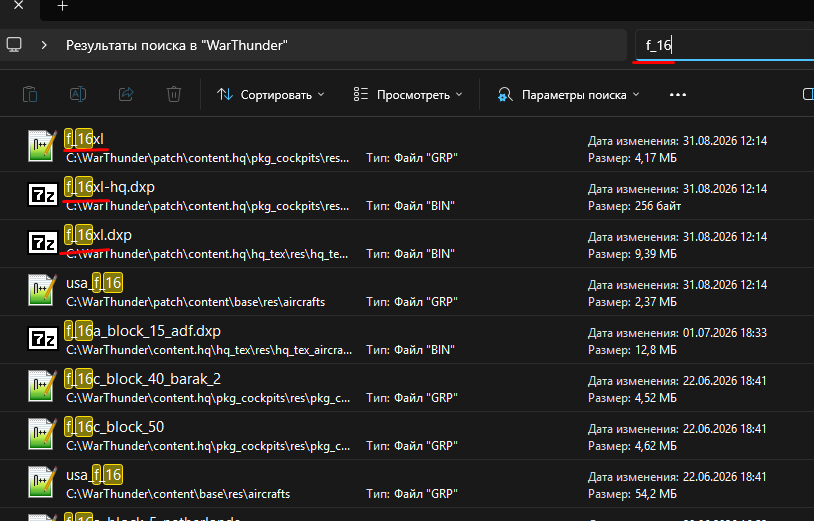The image size is (814, 521).
Task: Open Параметры поиска search options
Action: point(568,94)
